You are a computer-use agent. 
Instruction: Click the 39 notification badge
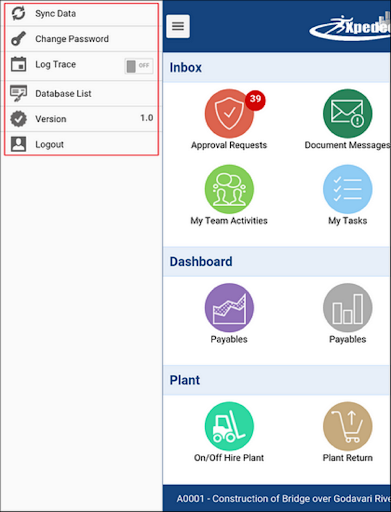point(255,99)
